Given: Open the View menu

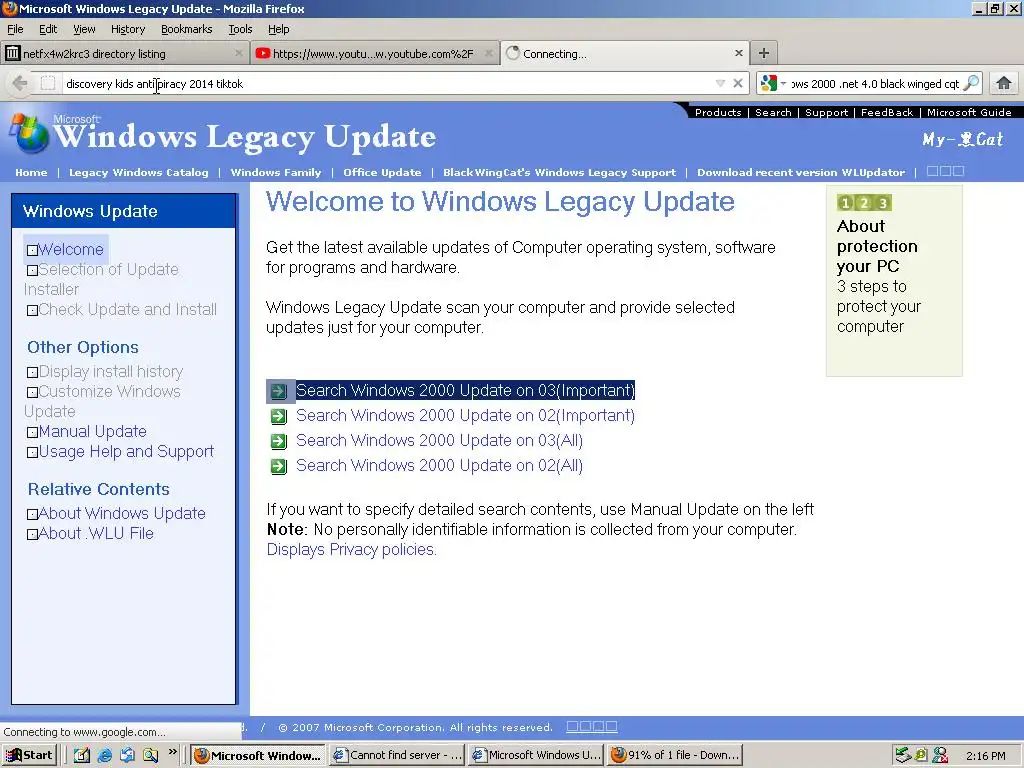Looking at the screenshot, I should point(84,29).
